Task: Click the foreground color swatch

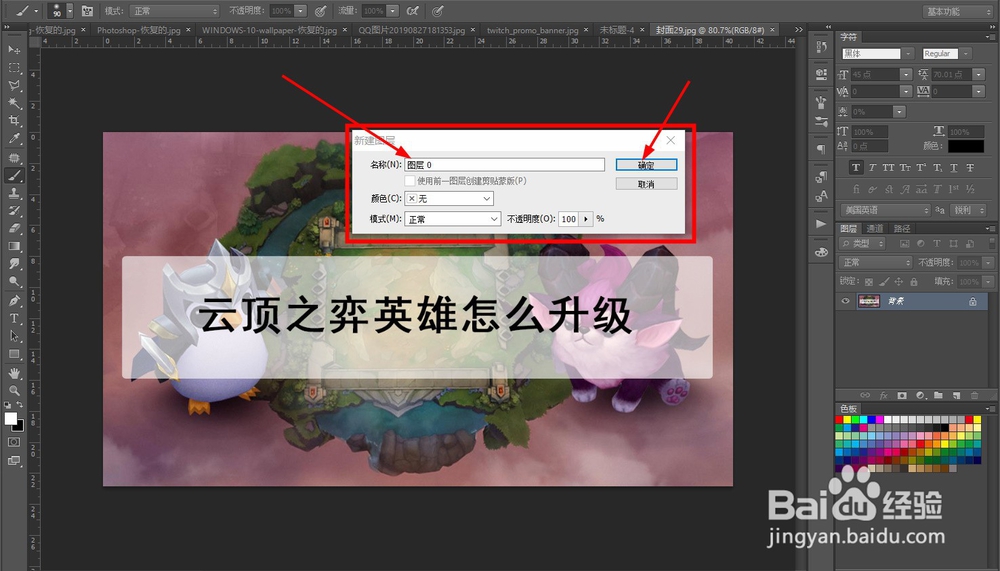Action: click(10, 419)
